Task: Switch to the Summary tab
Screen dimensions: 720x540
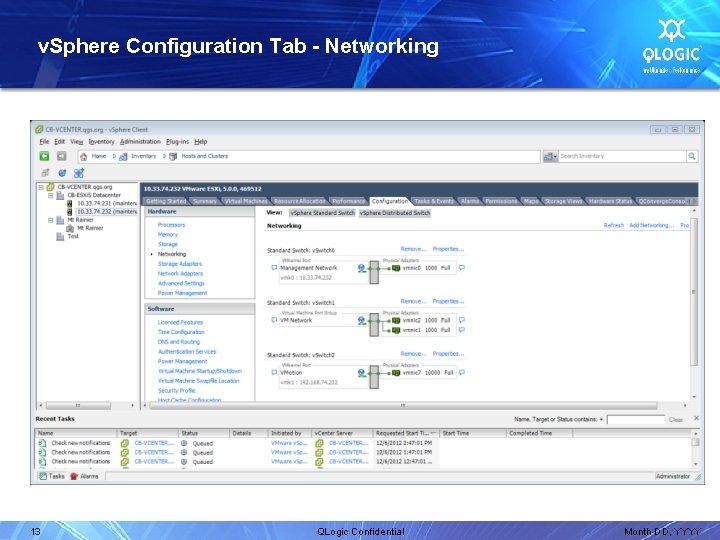Action: [x=205, y=201]
